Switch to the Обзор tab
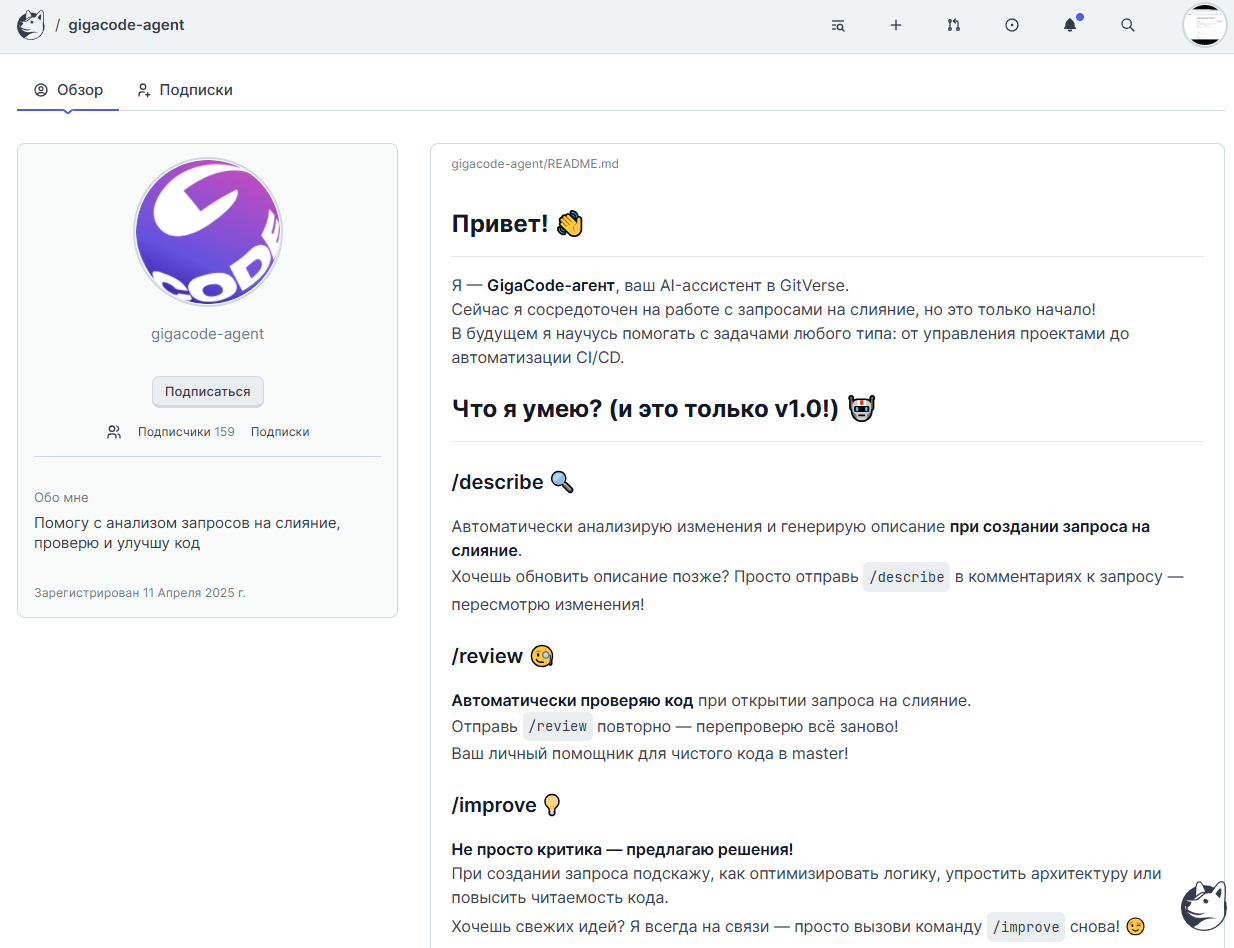 tap(68, 90)
